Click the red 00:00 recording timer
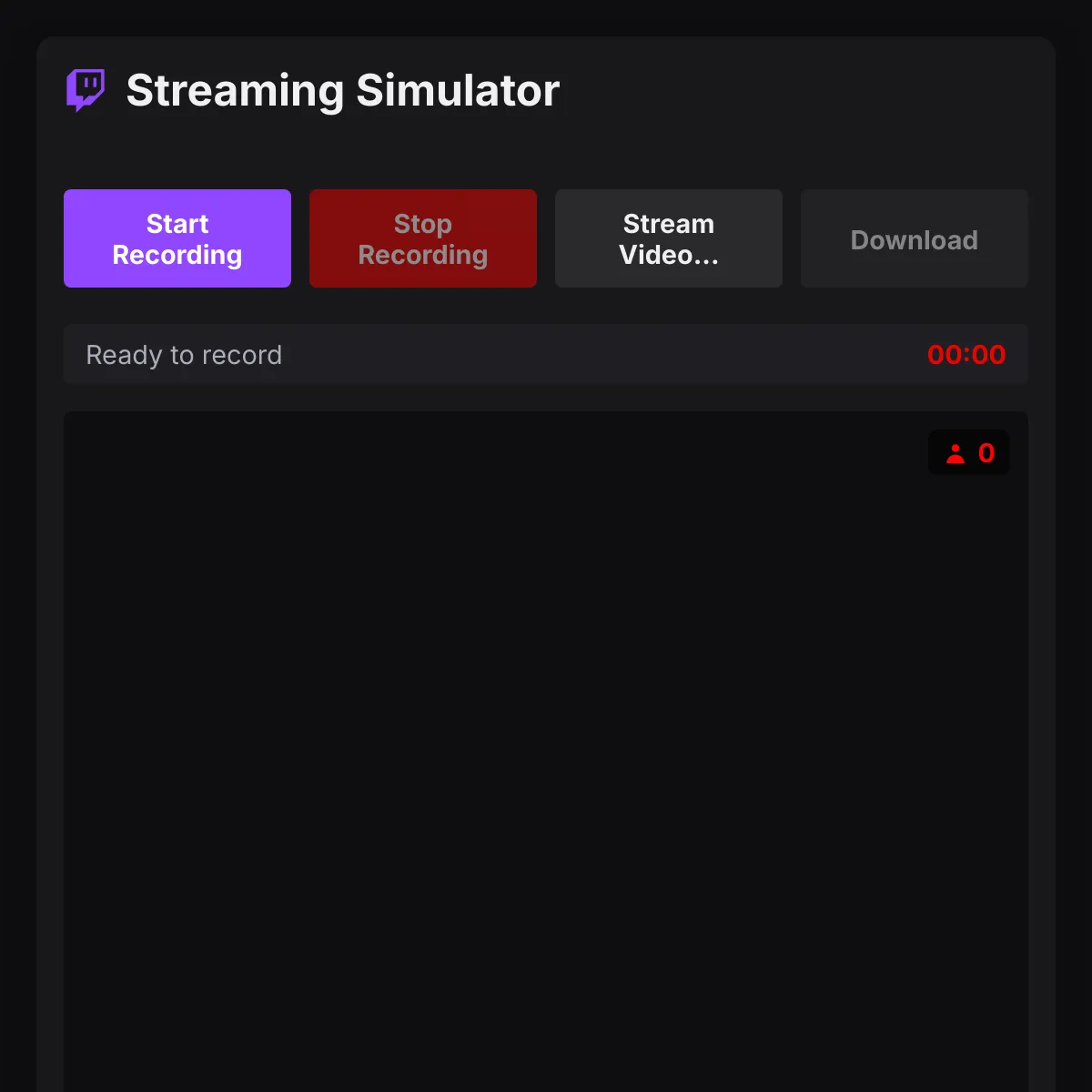 point(966,355)
